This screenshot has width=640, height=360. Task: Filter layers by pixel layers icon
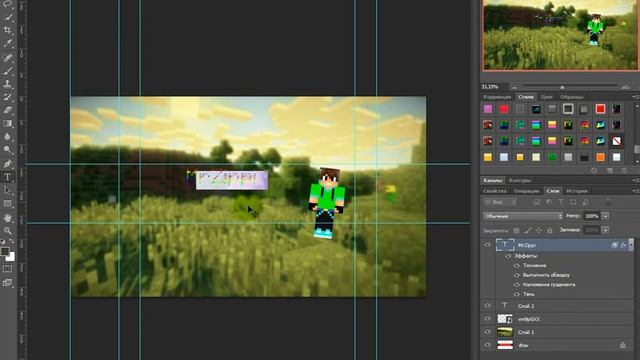click(537, 202)
